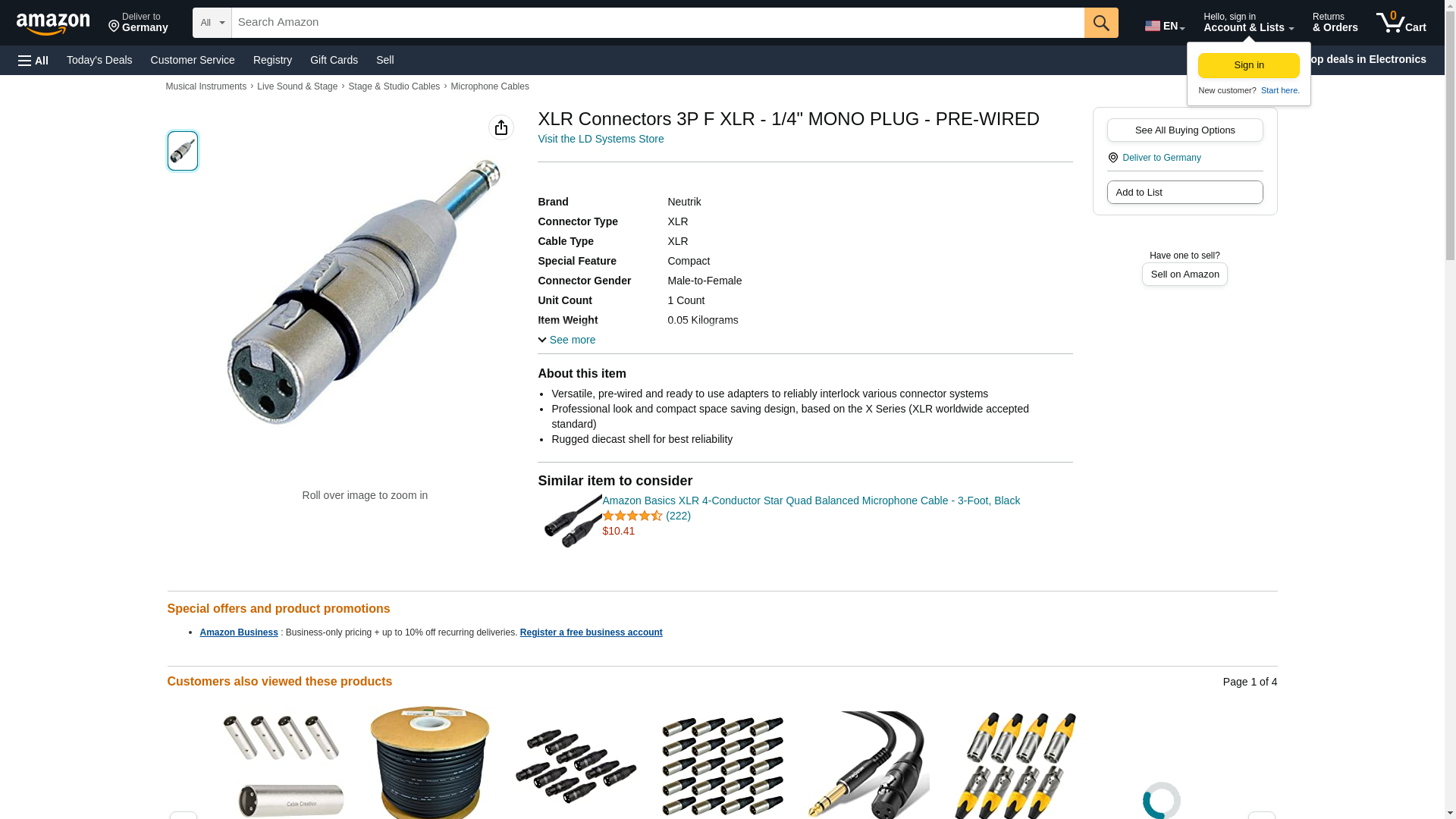Image resolution: width=1456 pixels, height=819 pixels.
Task: Visit the LD Systems Store link
Action: click(x=601, y=139)
